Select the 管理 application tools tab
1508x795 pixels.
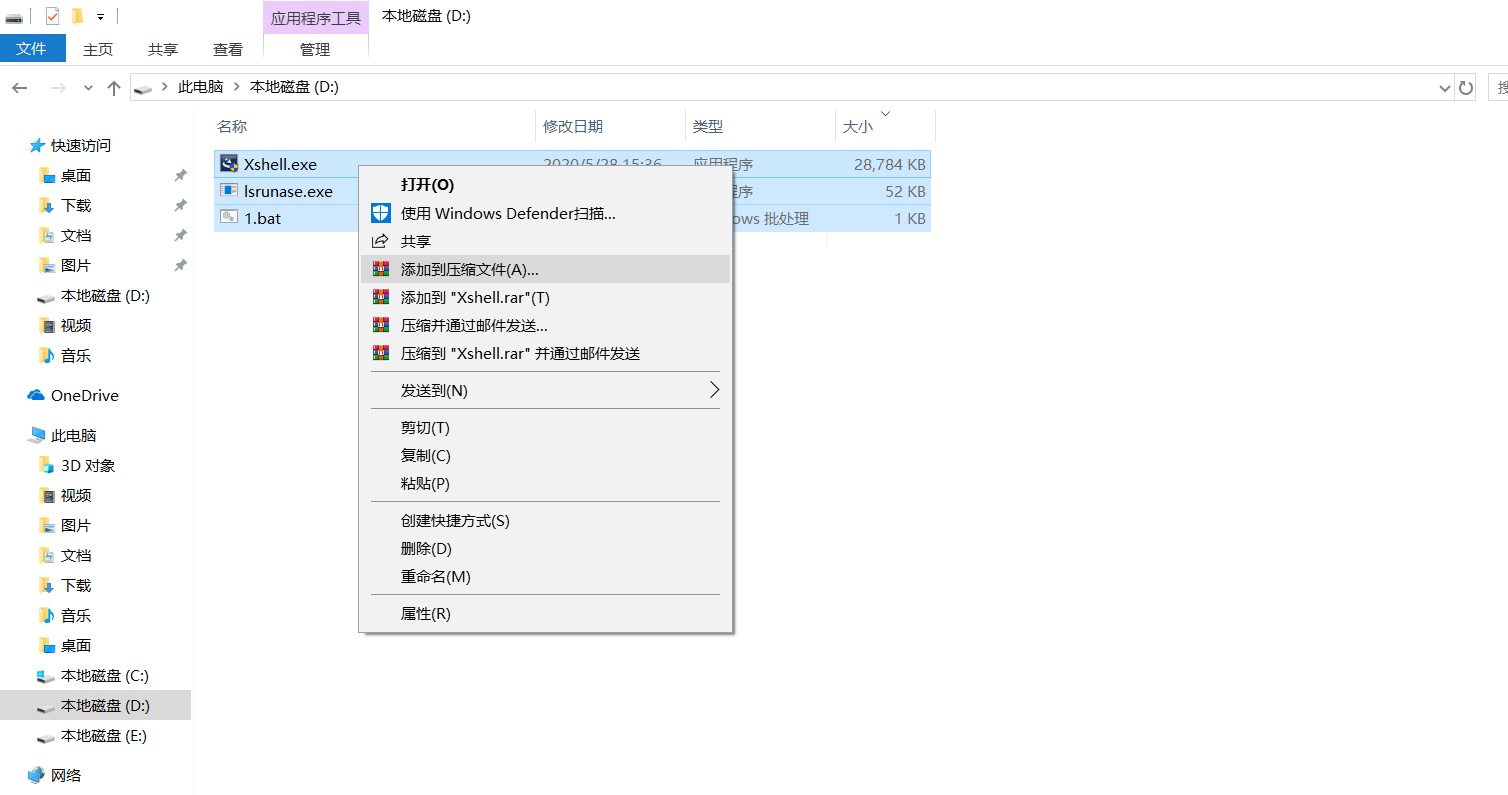pos(315,48)
